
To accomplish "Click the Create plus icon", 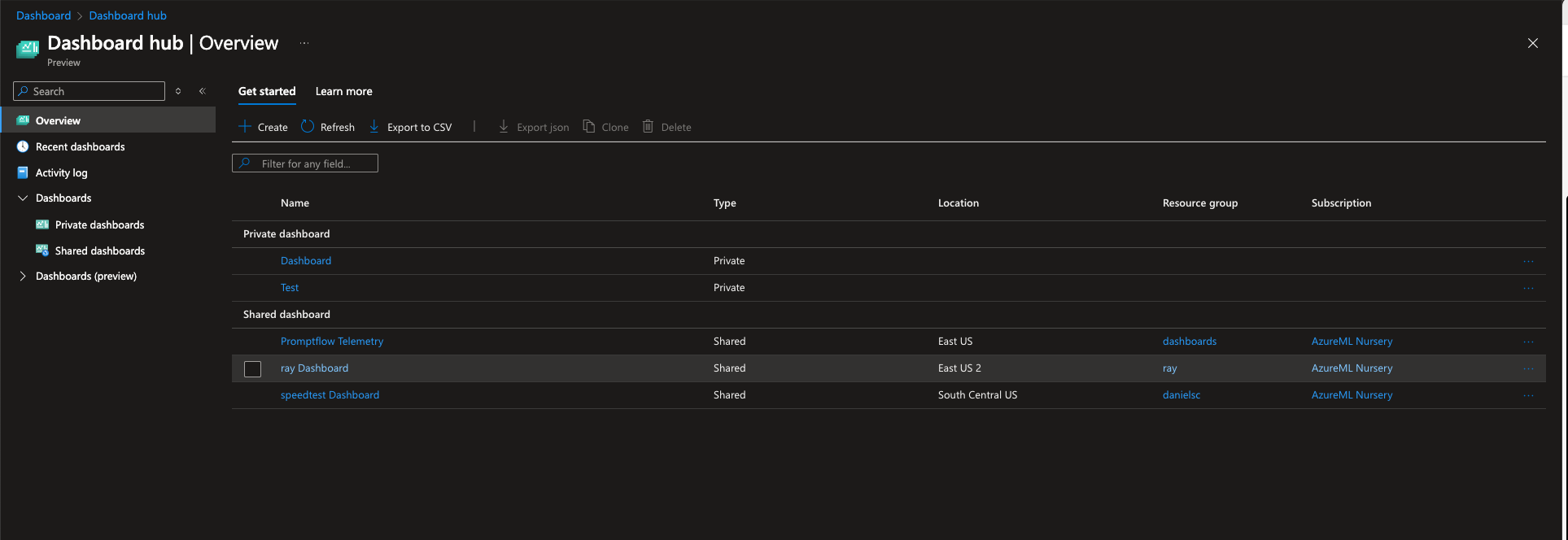I will click(x=245, y=127).
